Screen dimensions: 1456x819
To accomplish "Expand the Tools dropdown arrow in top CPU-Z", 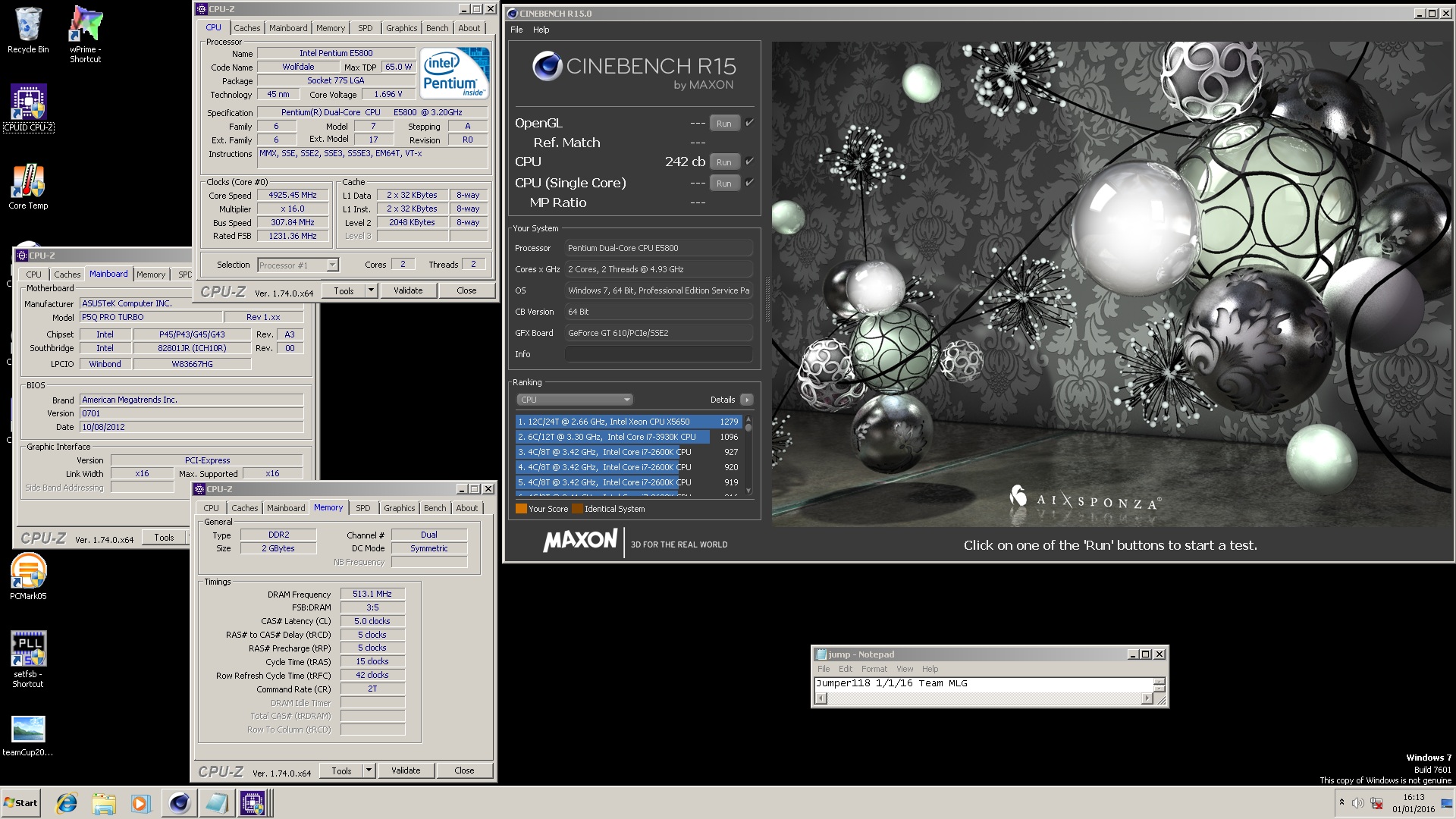I will pos(371,290).
